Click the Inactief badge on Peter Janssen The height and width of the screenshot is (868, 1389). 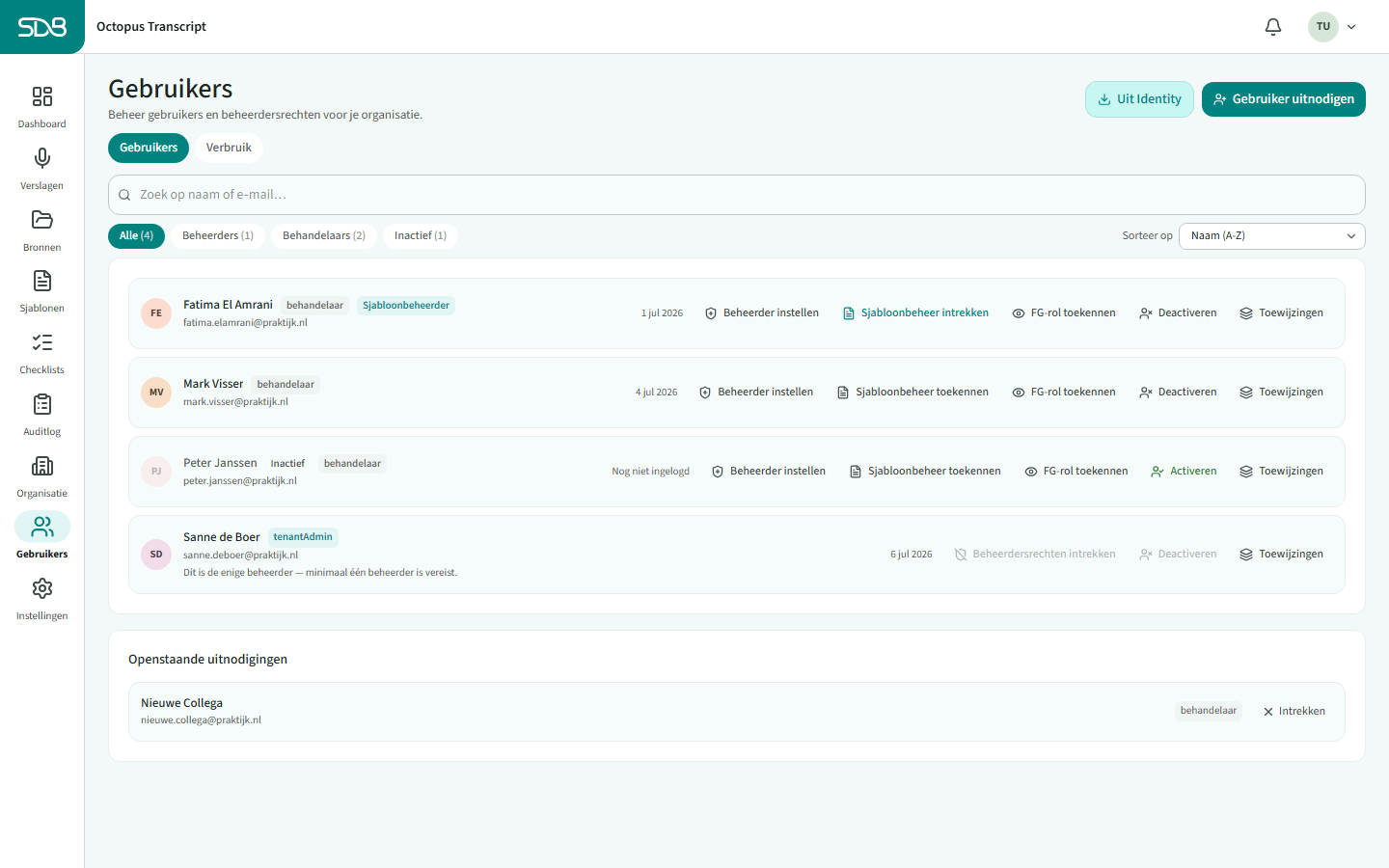coord(287,464)
